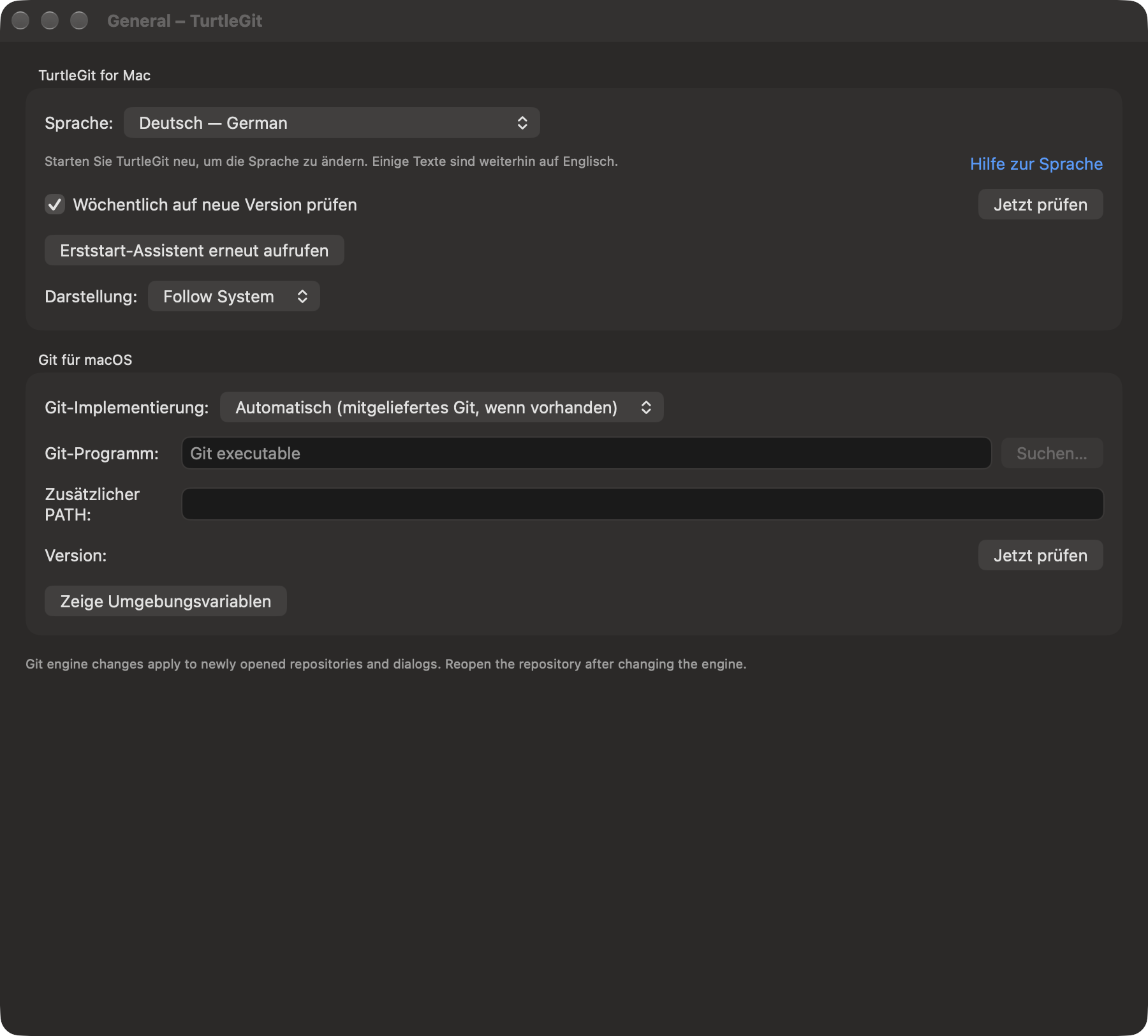The width and height of the screenshot is (1148, 1036).
Task: Click Erststart-Assistent erneut aufrufen button
Action: pyautogui.click(x=195, y=250)
